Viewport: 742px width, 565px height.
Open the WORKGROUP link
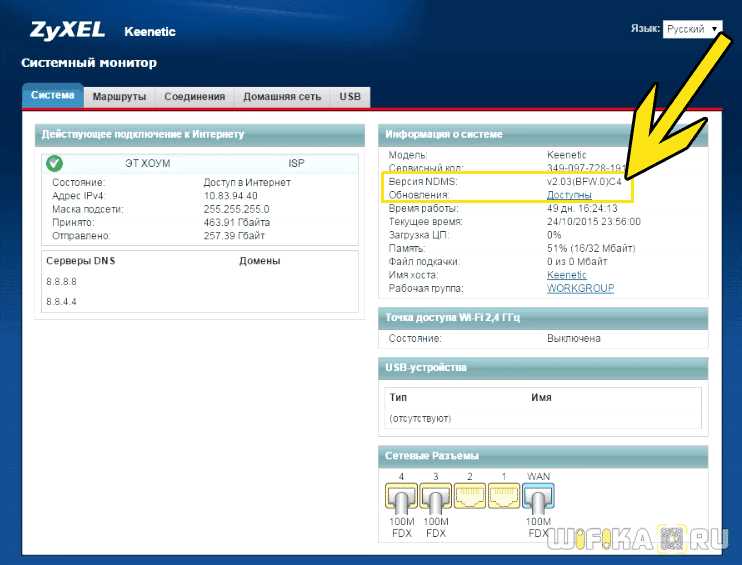pos(580,288)
